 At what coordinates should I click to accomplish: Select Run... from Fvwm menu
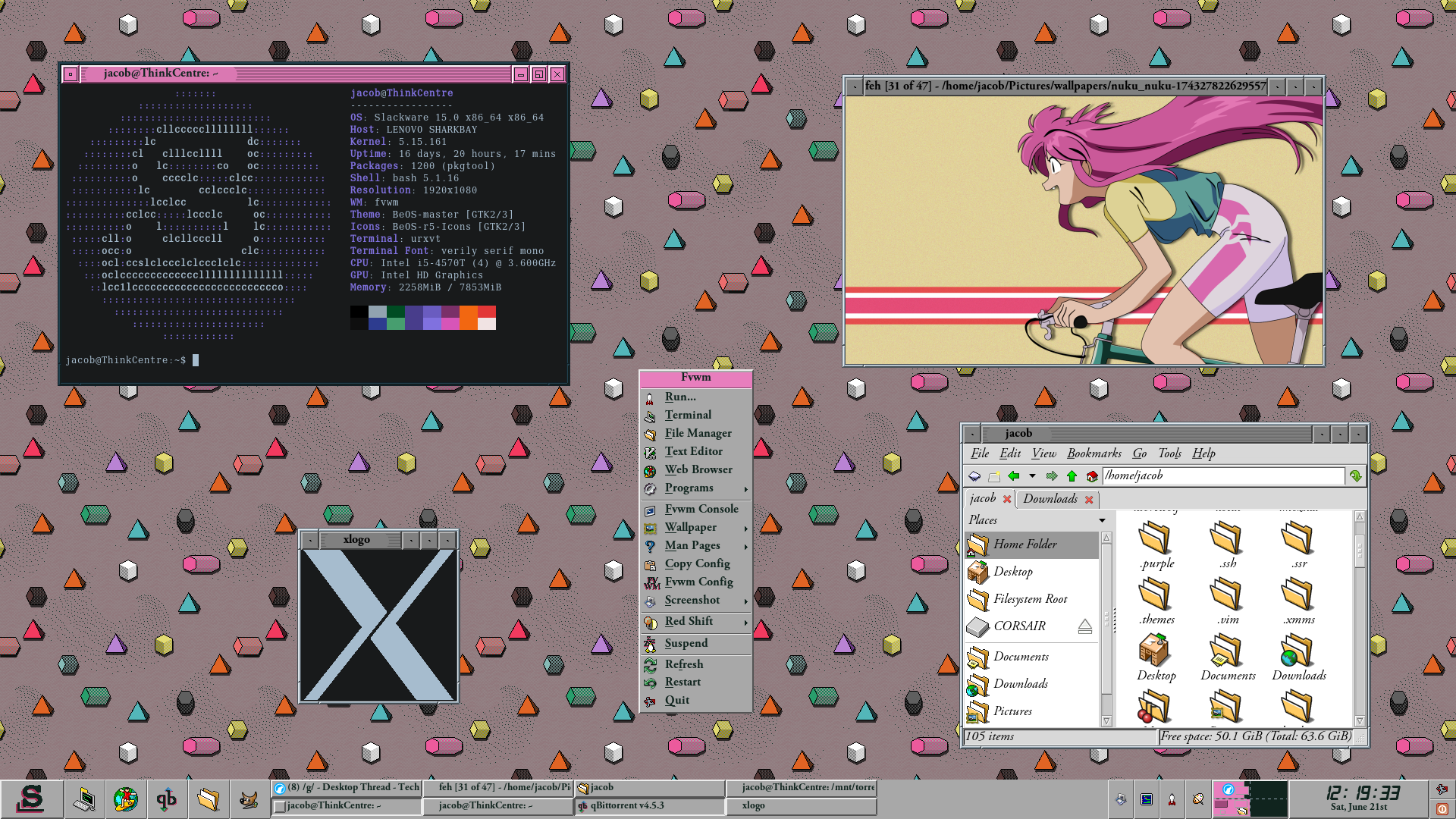(696, 397)
